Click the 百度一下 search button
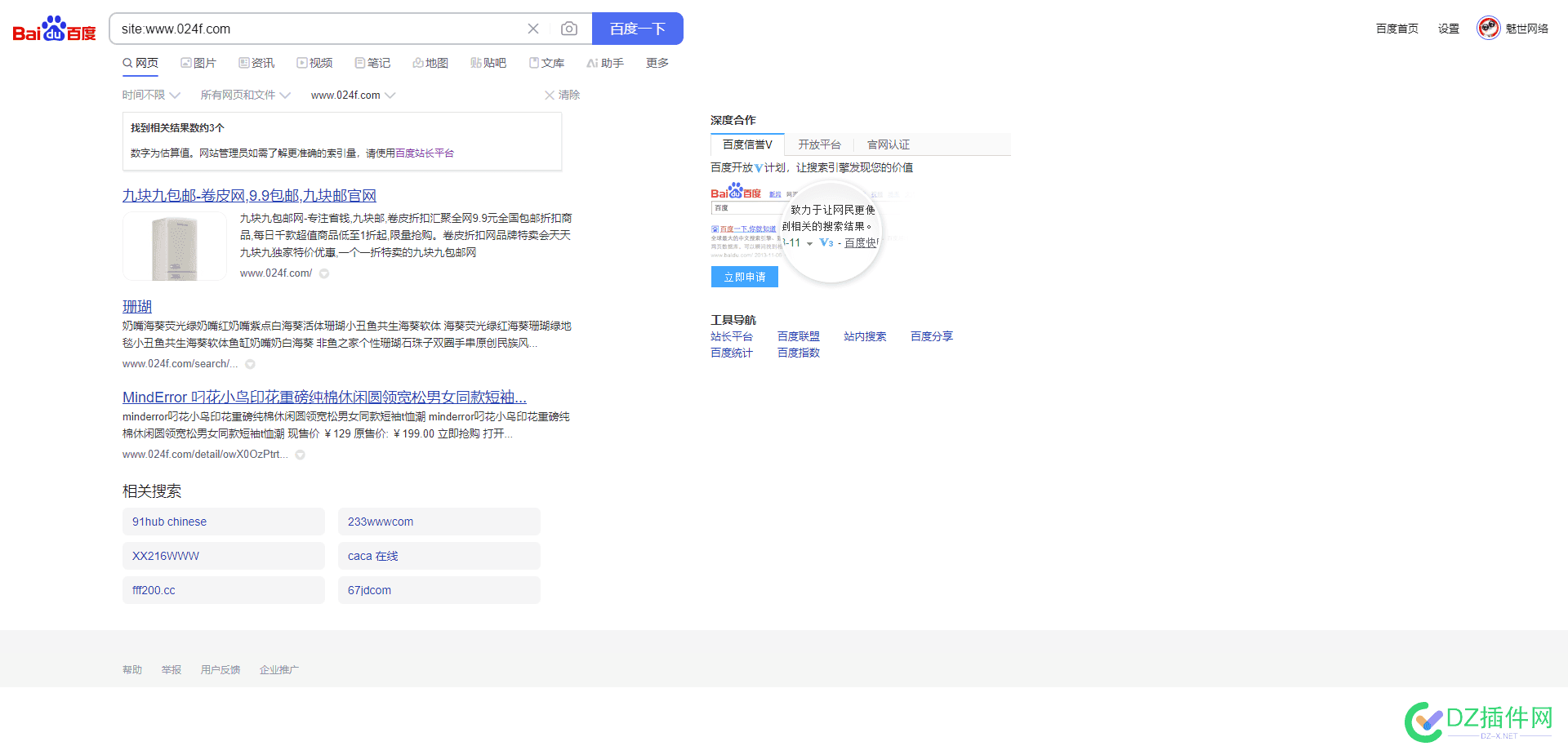The height and width of the screenshot is (755, 1568). [638, 29]
